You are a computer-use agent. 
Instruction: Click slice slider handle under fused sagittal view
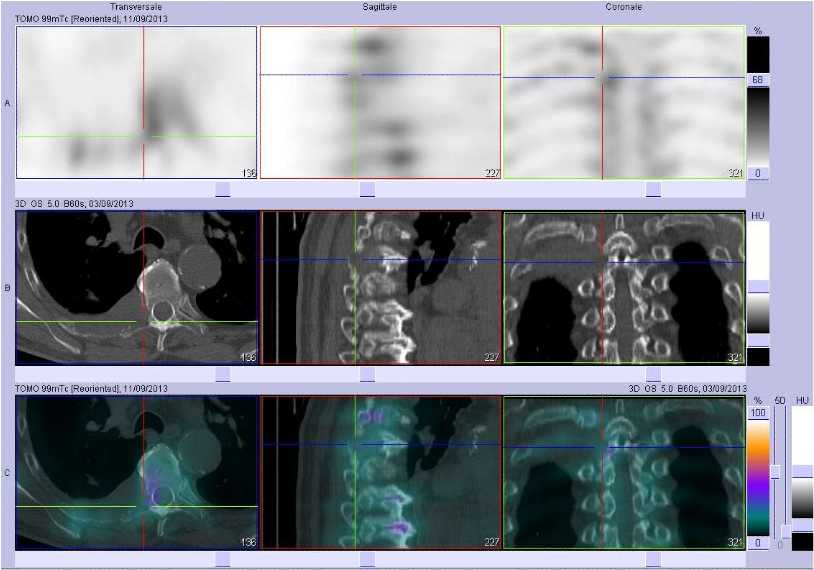coord(367,560)
